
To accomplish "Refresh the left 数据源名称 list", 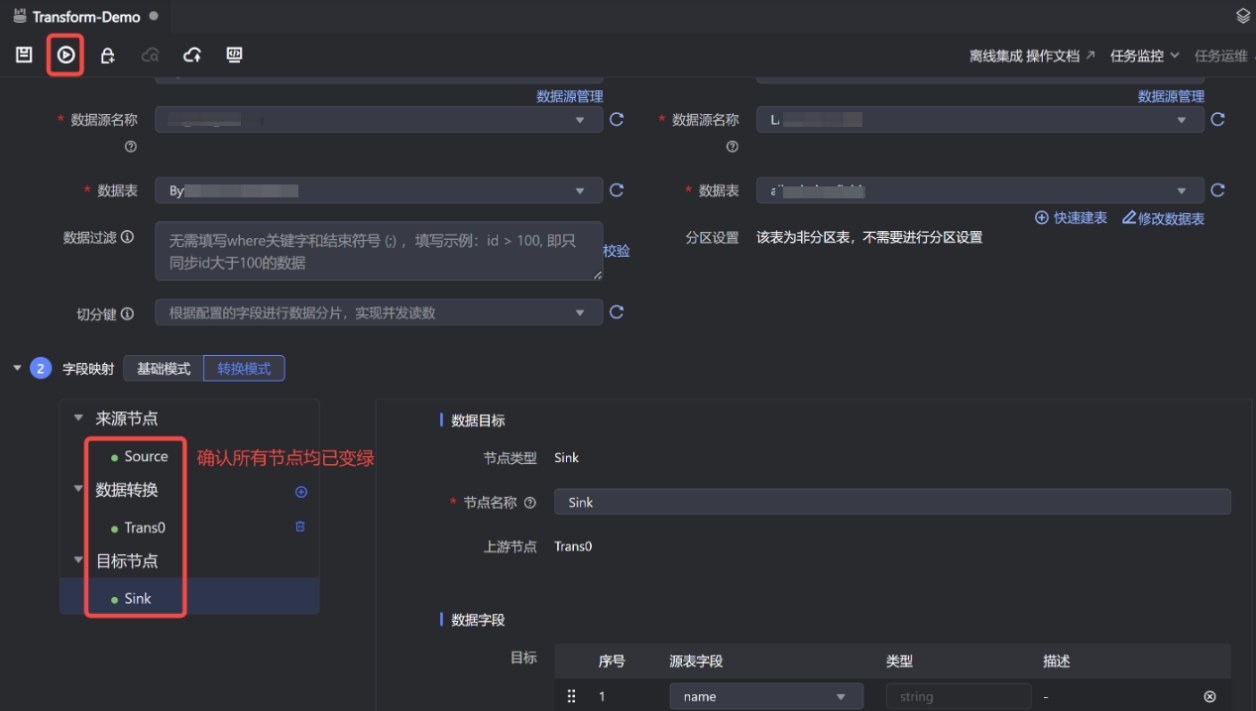I will 616,119.
